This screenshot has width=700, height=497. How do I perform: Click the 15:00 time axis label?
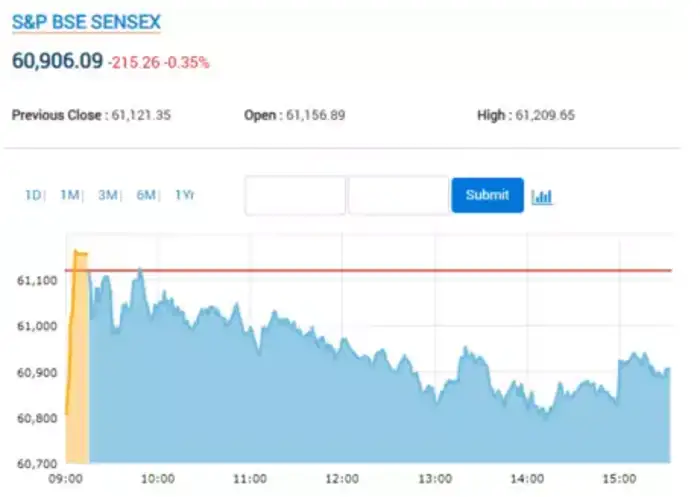[621, 479]
